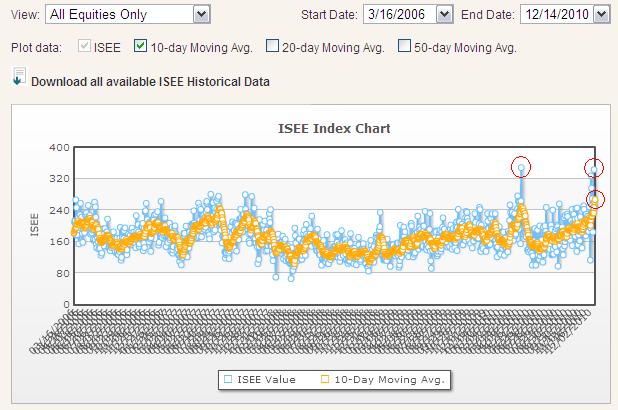Screen dimensions: 618x410
Task: Click the ISEE Index Chart title
Action: (333, 129)
